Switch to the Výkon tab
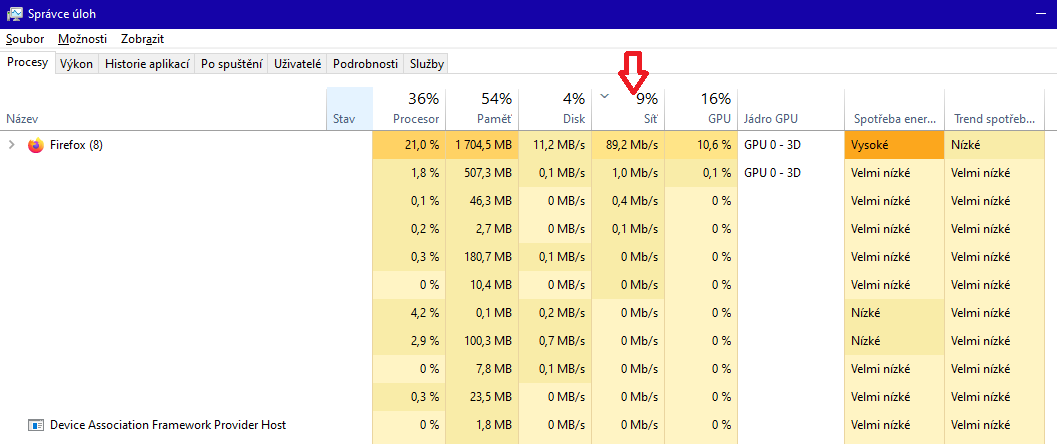The image size is (1057, 444). 76,63
